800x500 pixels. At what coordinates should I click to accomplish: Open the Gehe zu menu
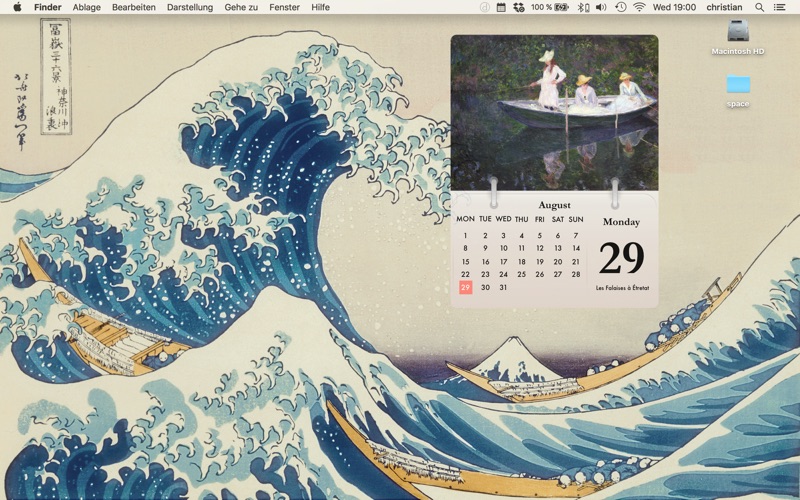(241, 7)
